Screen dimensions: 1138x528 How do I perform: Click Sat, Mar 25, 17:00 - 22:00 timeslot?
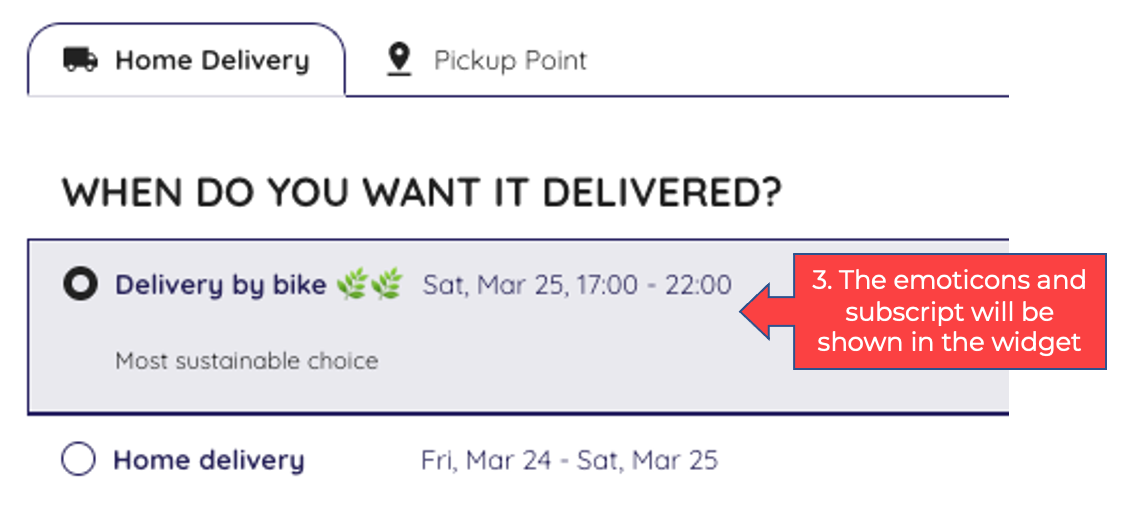pos(577,285)
